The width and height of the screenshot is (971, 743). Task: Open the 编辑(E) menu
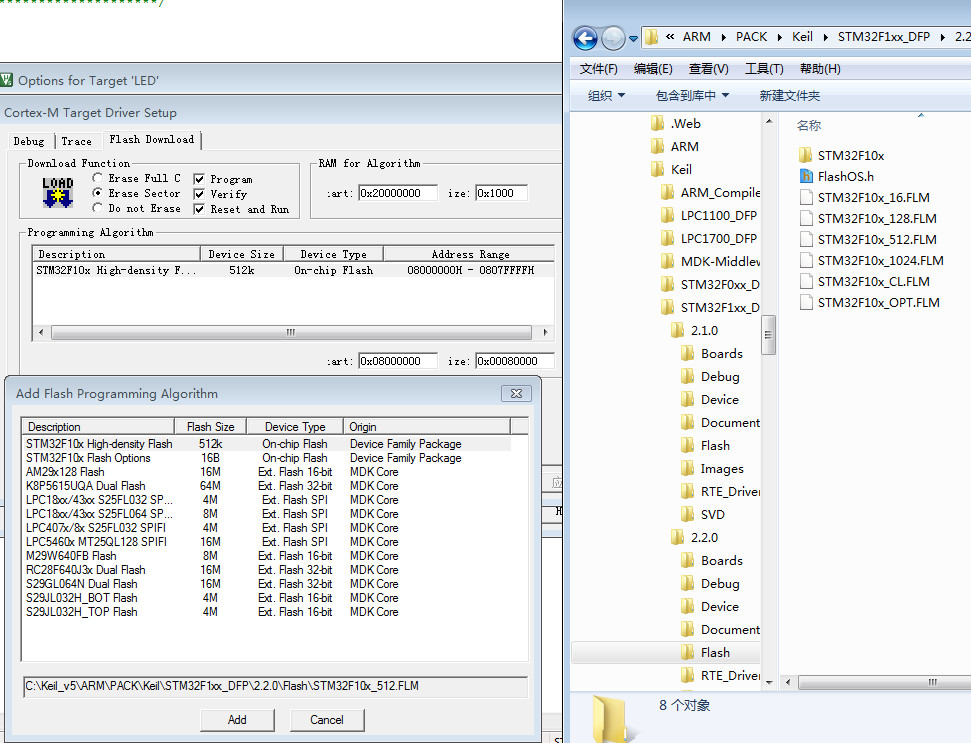tap(653, 69)
